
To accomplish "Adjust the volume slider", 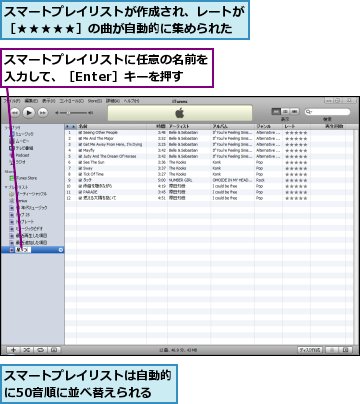I will pos(74,113).
